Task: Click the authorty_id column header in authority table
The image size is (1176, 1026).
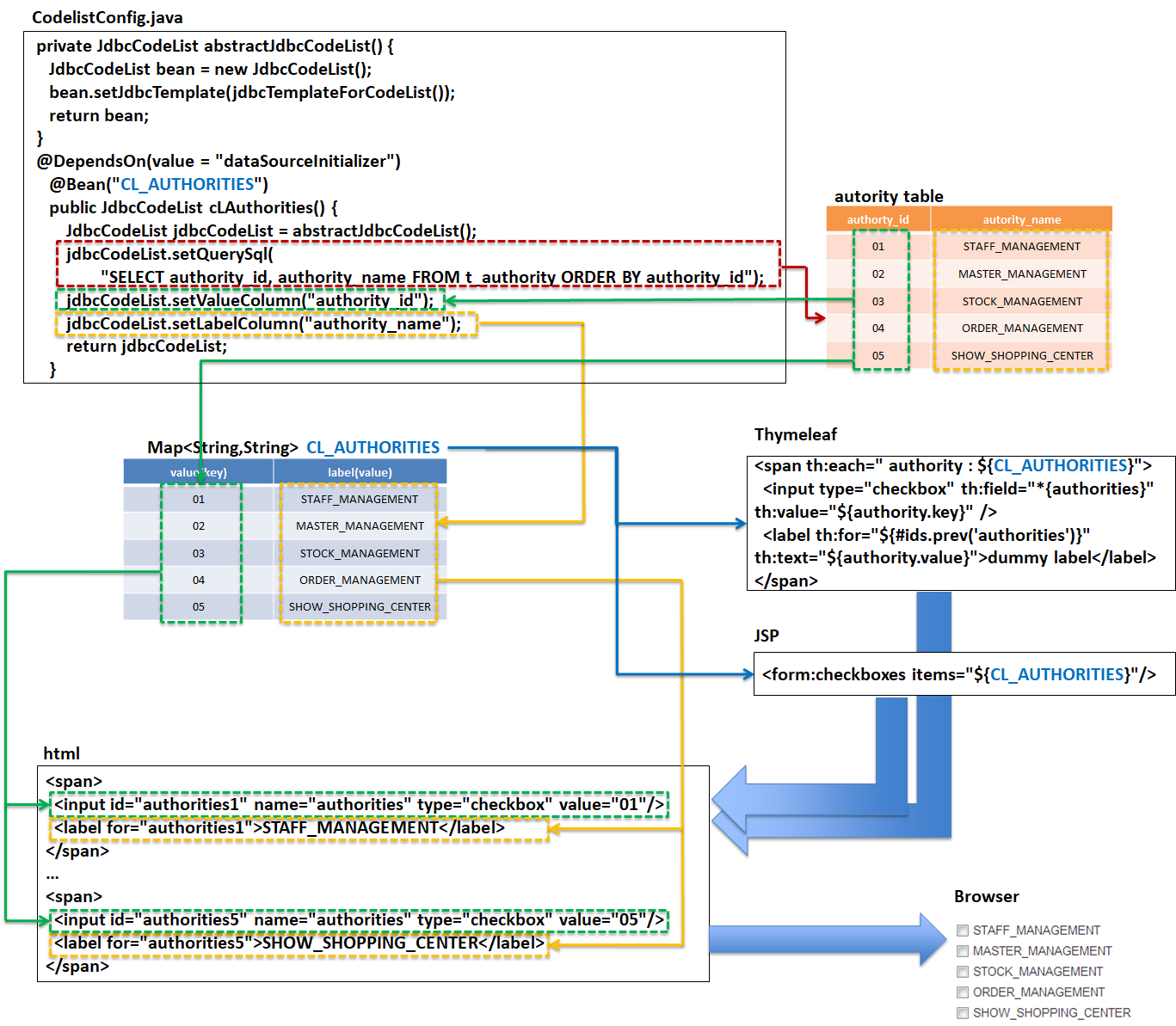Action: point(877,219)
